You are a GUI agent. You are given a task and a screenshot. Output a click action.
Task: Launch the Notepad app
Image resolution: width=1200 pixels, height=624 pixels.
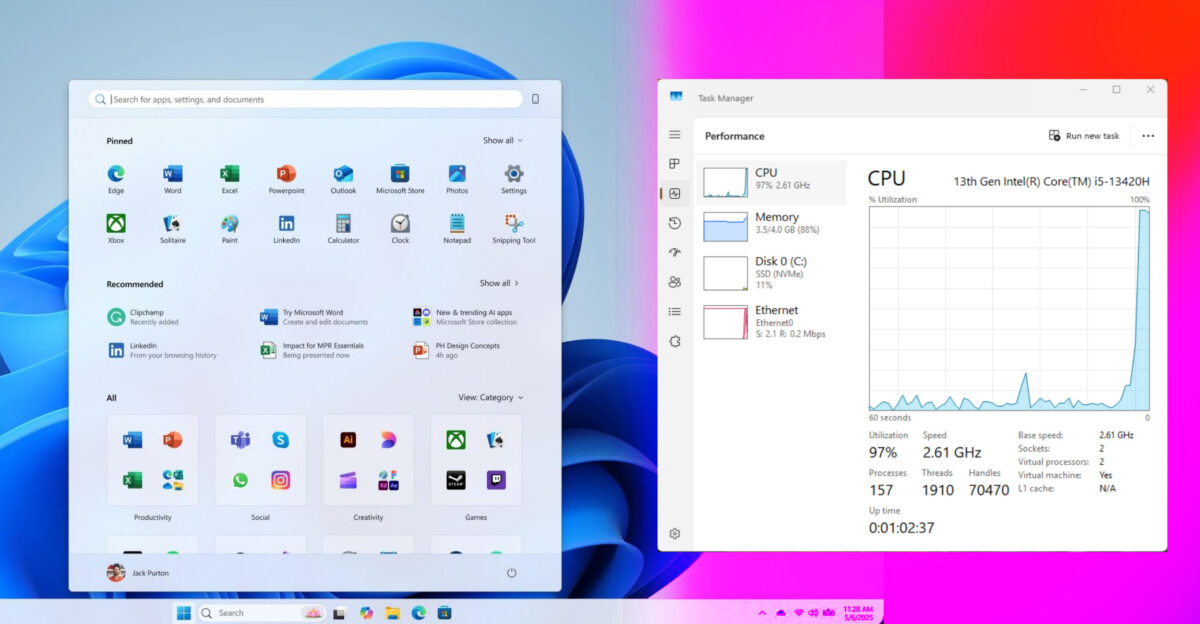pos(457,229)
